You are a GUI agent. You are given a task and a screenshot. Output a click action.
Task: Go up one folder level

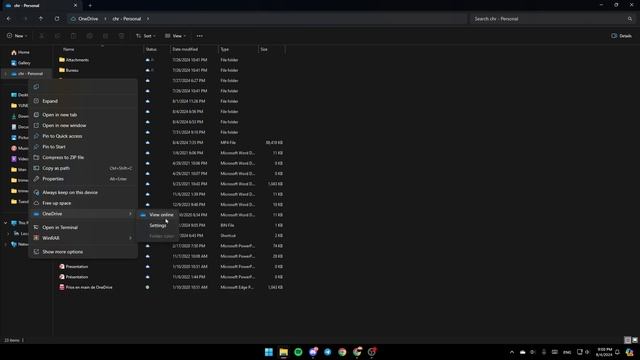[40, 19]
